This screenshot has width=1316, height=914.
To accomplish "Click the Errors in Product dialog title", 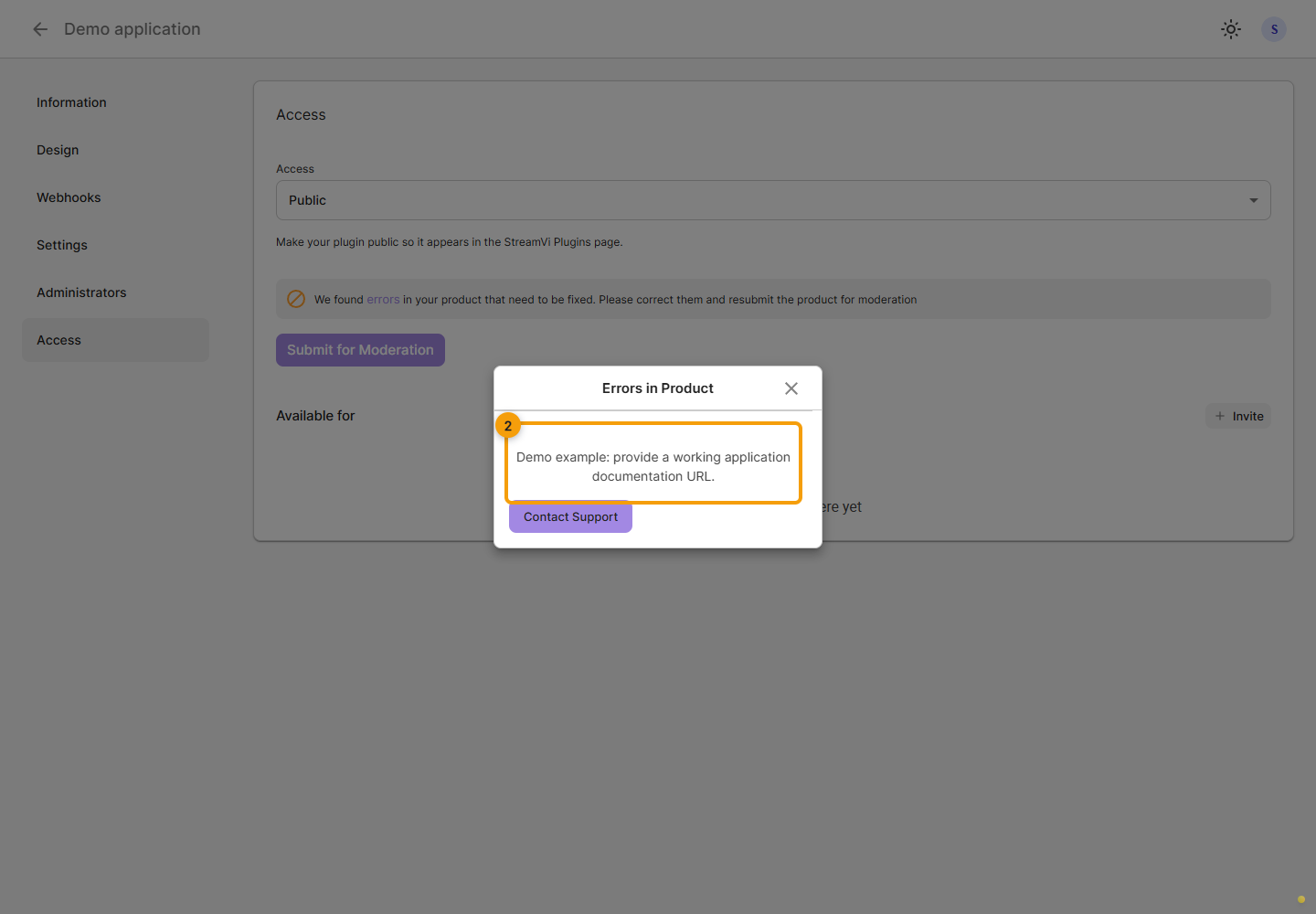I will (658, 388).
